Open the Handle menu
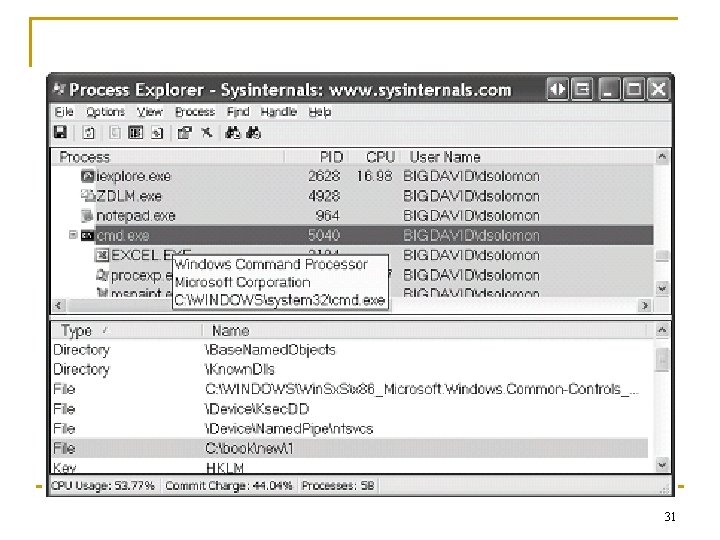 (278, 112)
